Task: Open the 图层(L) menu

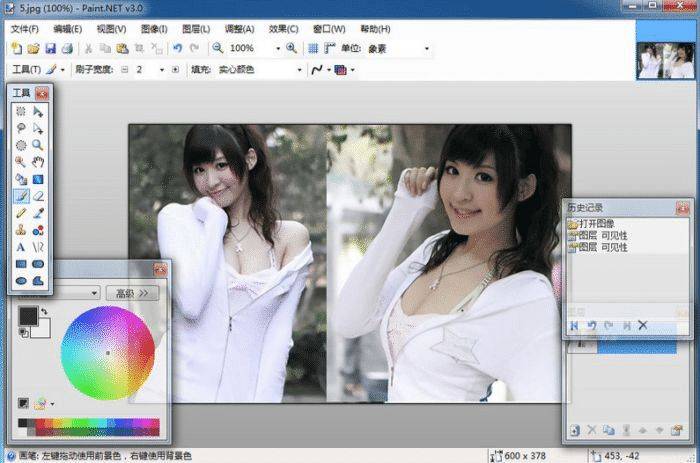Action: tap(195, 29)
